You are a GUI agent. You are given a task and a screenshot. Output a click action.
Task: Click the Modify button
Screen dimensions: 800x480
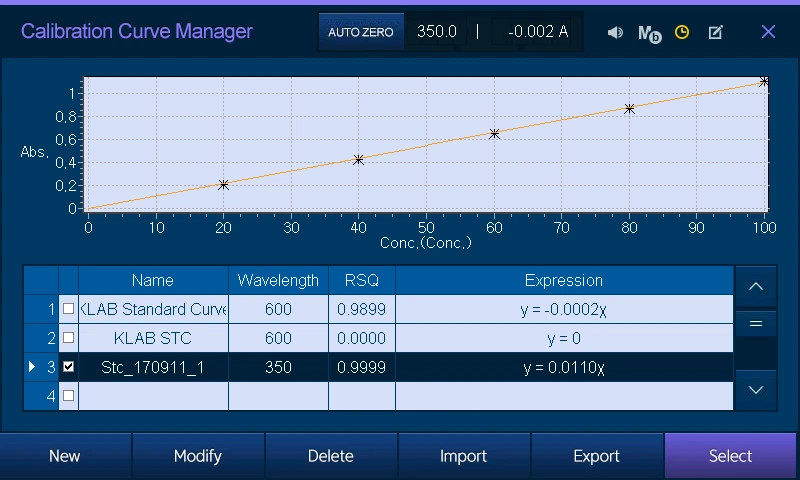pos(198,456)
